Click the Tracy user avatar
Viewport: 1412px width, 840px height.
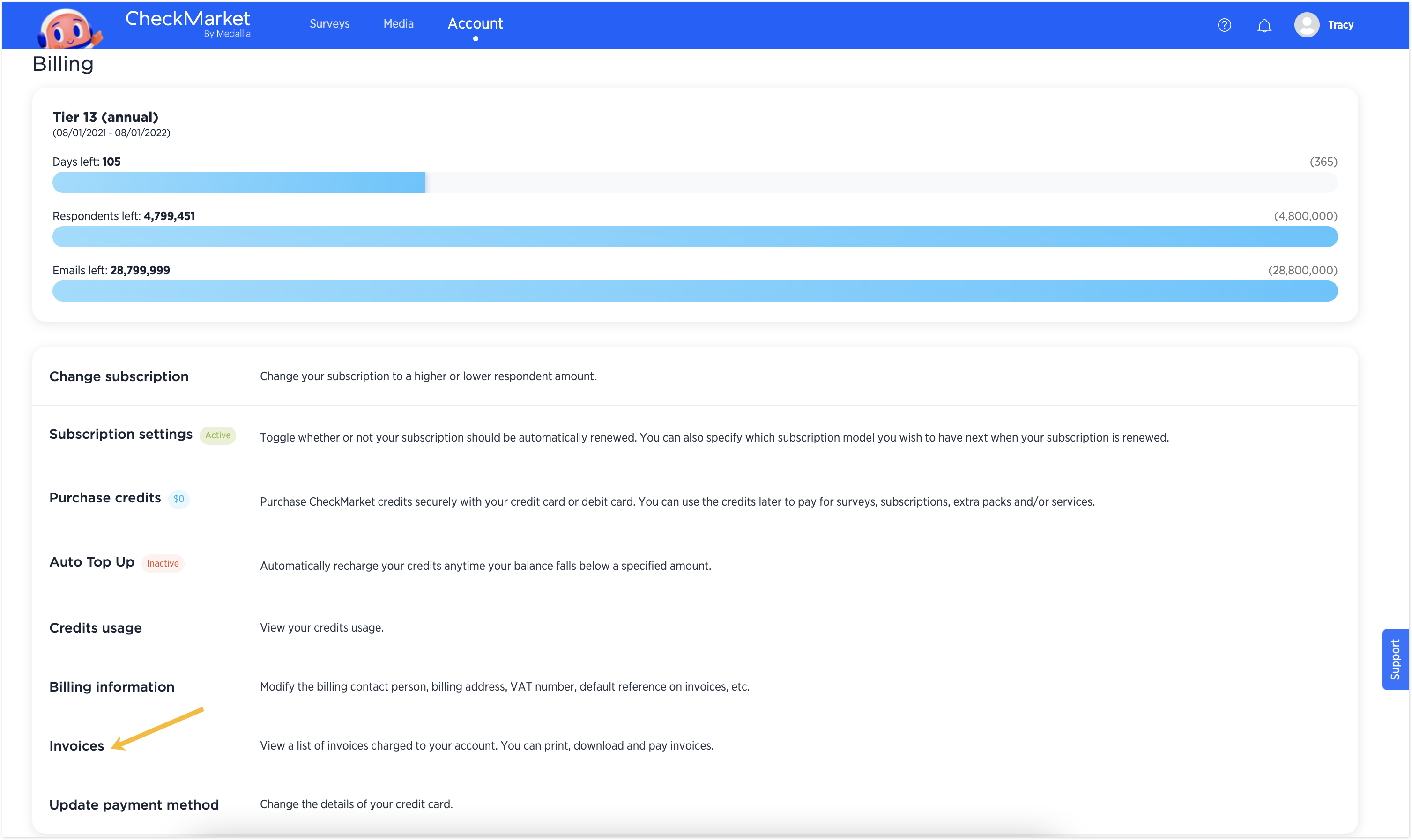pos(1306,25)
